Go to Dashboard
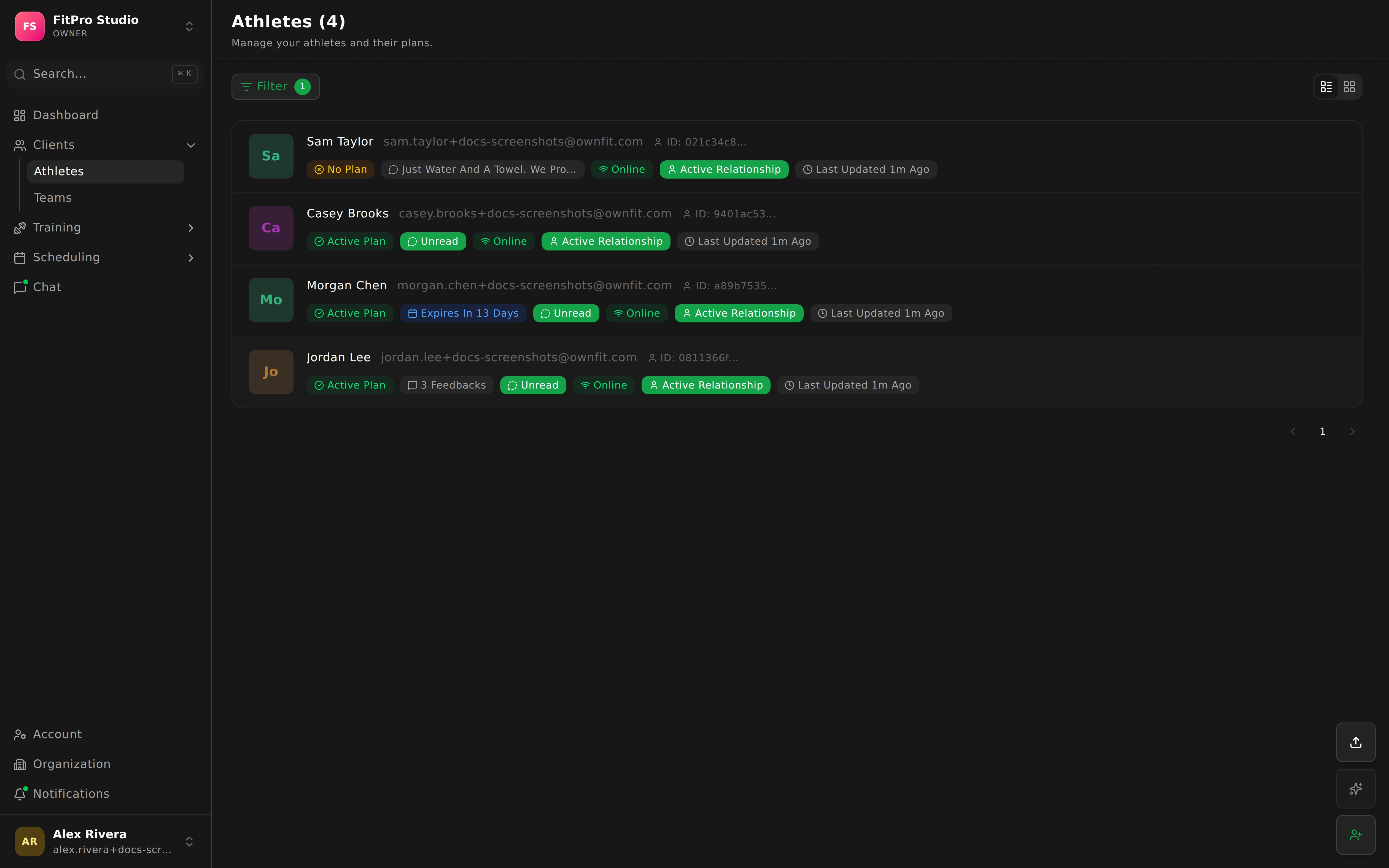Viewport: 1389px width, 868px height. 106,115
